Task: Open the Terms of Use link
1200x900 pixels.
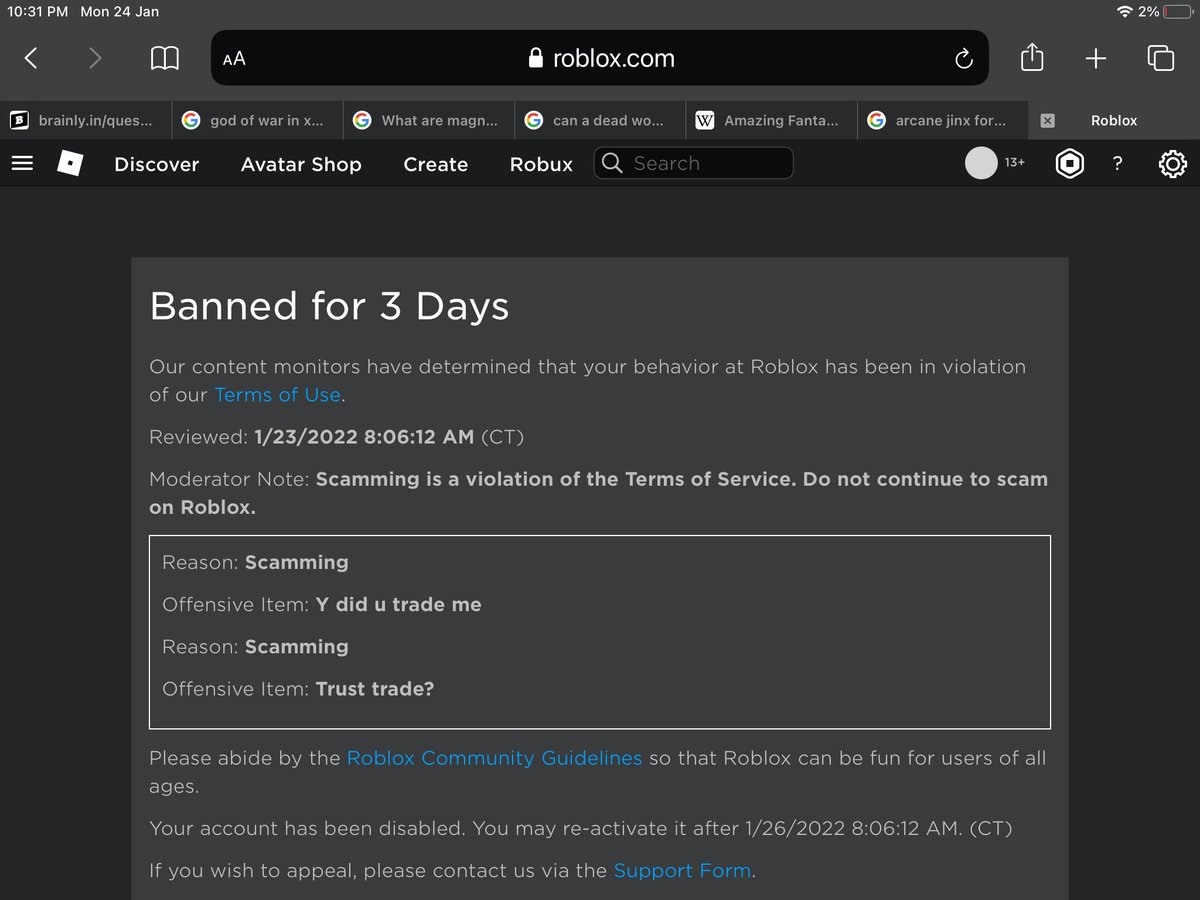Action: [x=277, y=394]
